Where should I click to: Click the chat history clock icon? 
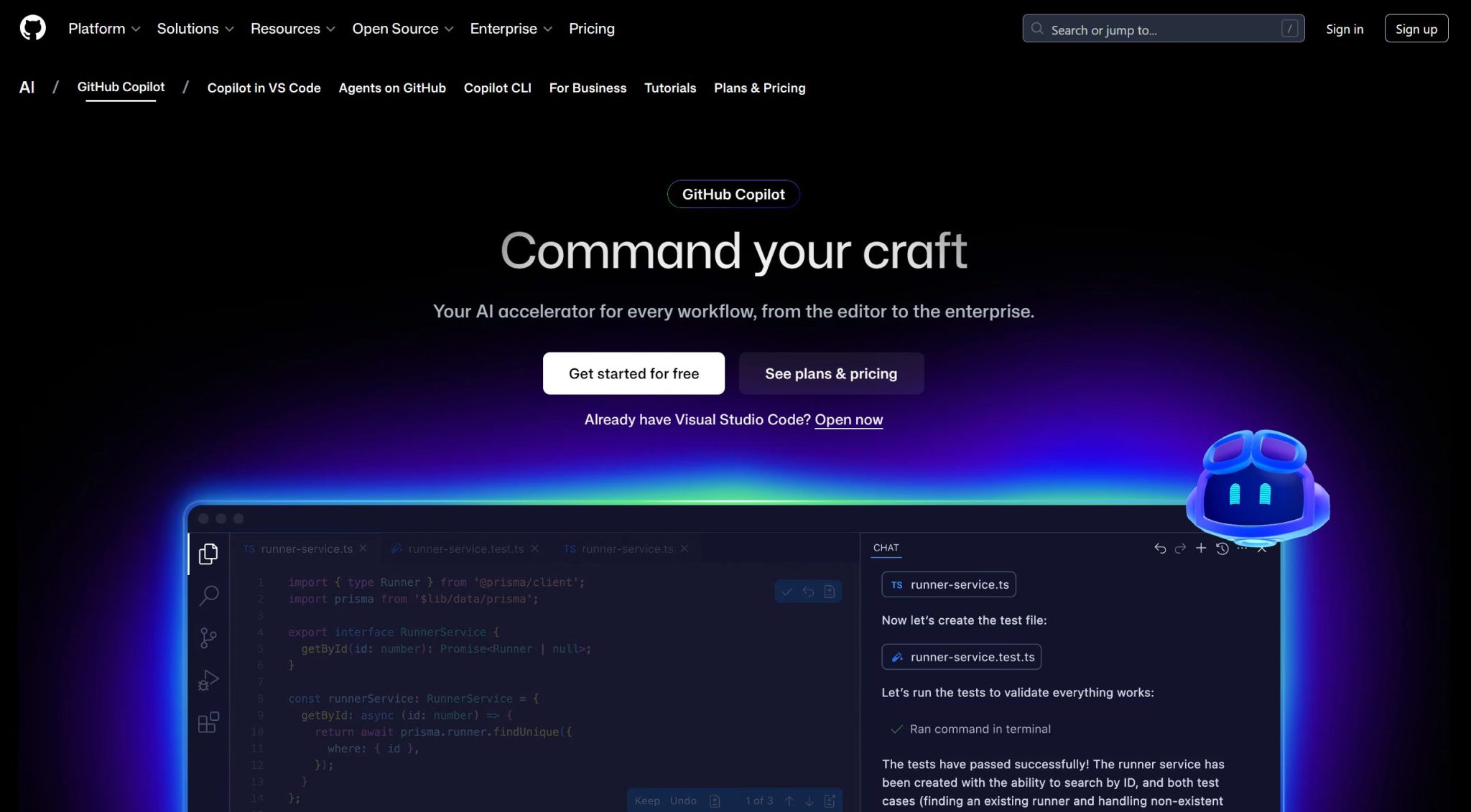[x=1222, y=549]
